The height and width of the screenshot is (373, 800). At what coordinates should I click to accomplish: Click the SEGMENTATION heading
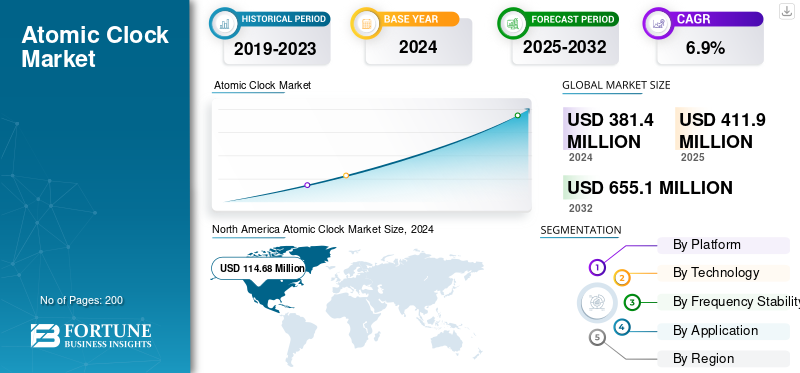tap(581, 230)
